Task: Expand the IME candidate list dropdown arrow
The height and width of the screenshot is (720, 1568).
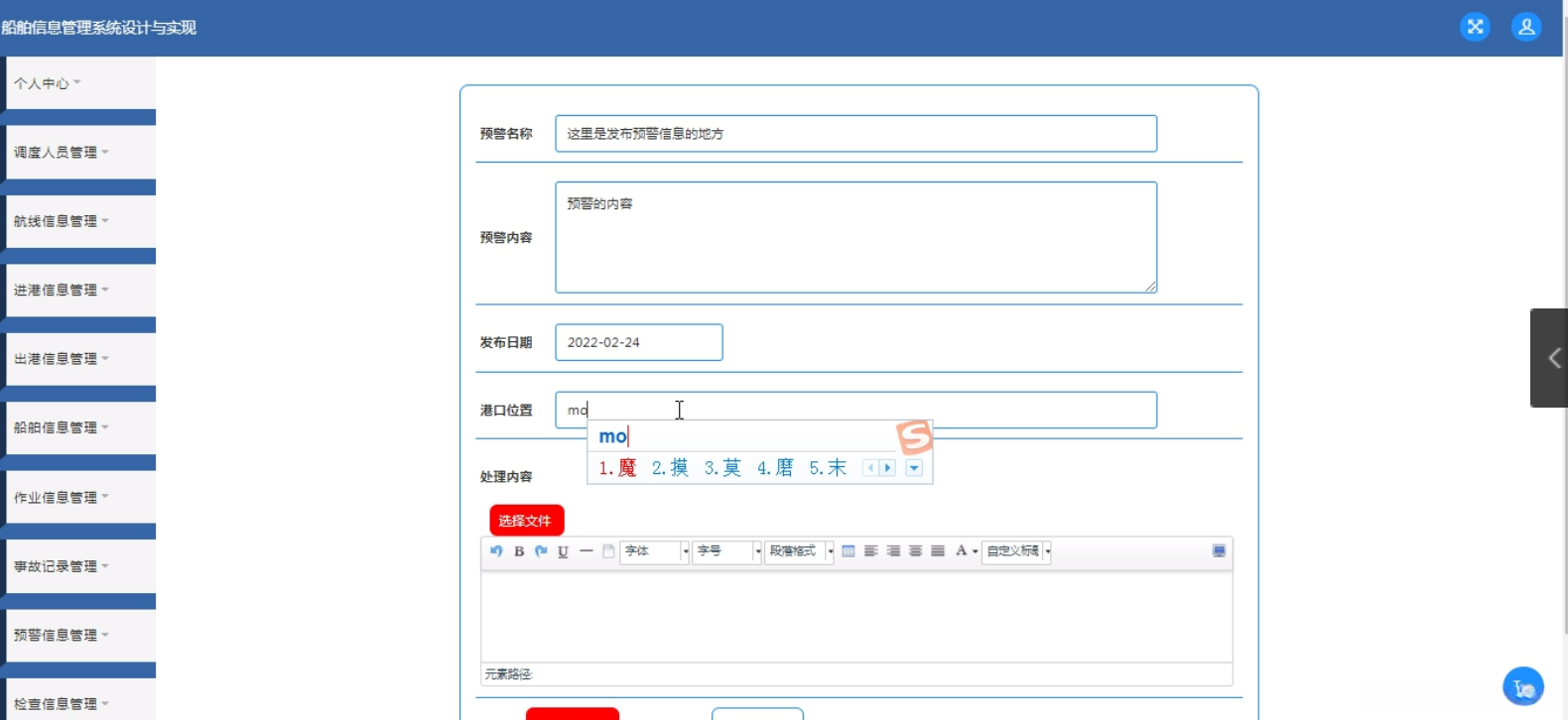Action: [914, 468]
